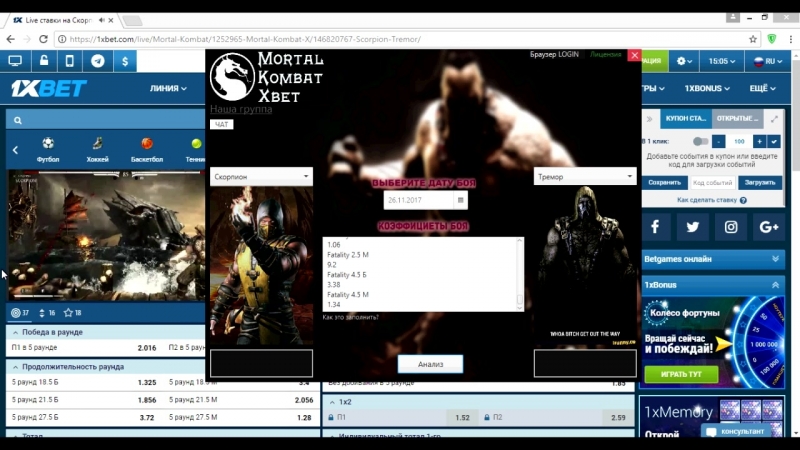800x450 pixels.
Task: Open Facebook social icon
Action: click(x=655, y=227)
